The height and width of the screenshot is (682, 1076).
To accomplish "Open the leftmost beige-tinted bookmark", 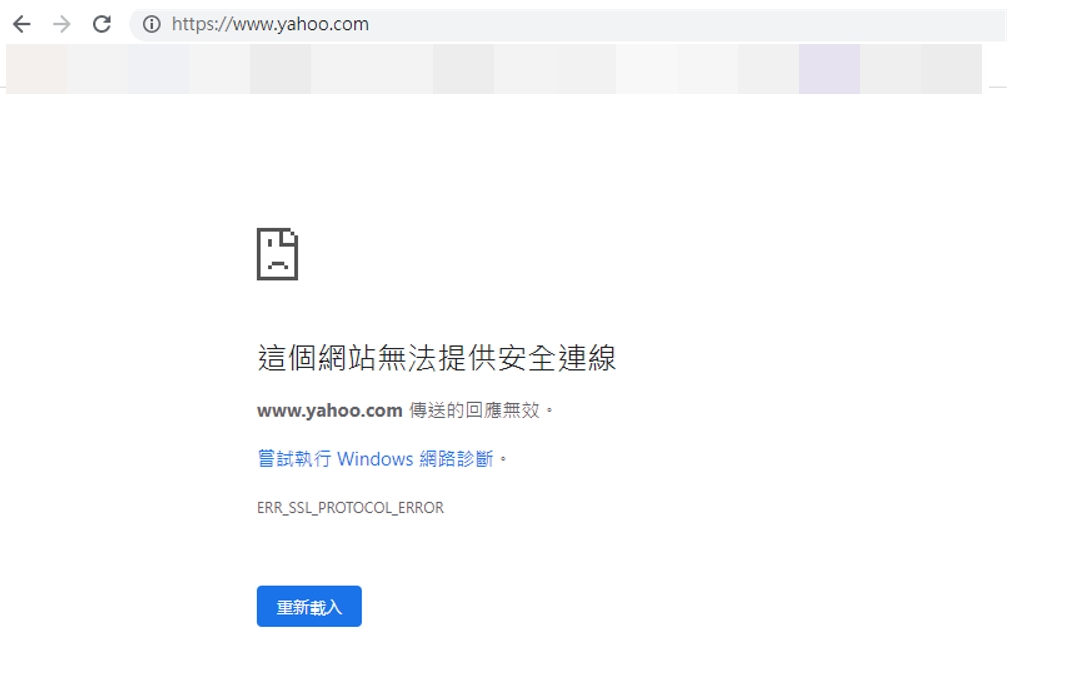I will tap(36, 69).
